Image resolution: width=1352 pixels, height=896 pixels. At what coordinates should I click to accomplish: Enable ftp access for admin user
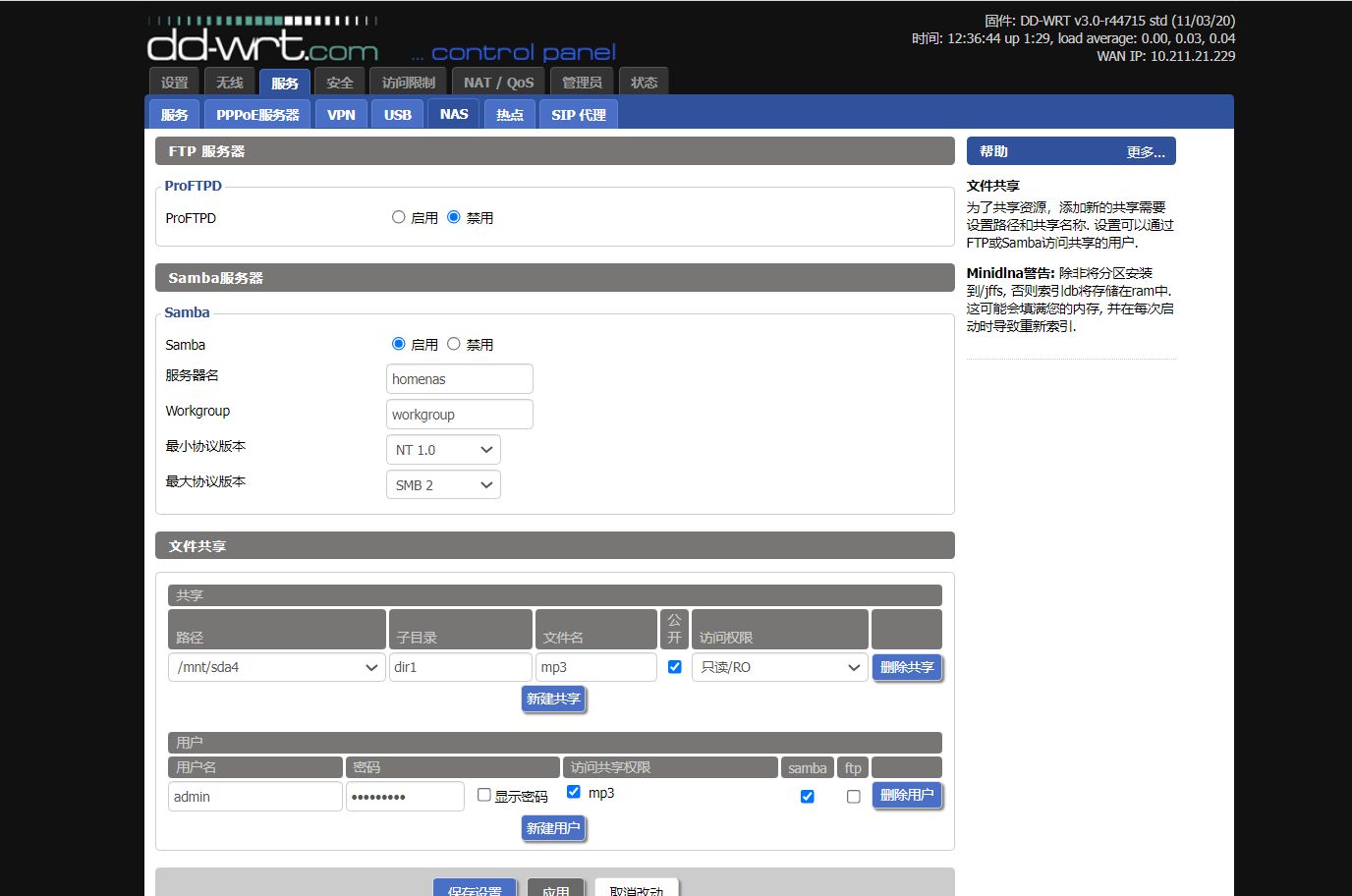pos(853,797)
